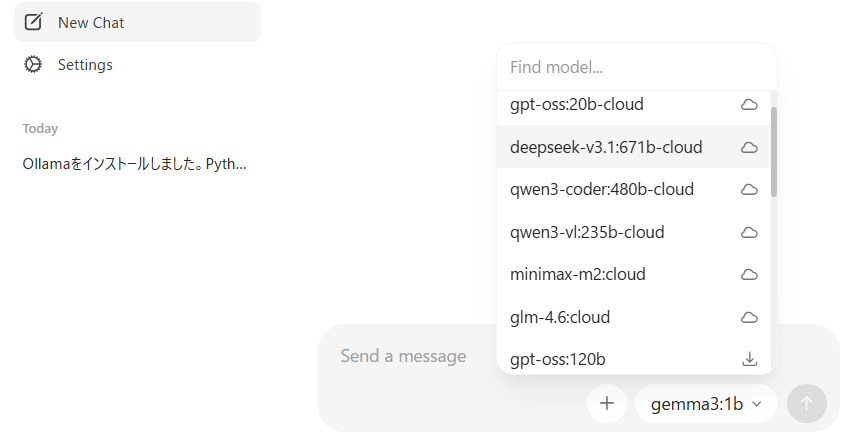The width and height of the screenshot is (861, 442).
Task: Click cloud icon beside minimax-m2:cloud
Action: [749, 274]
